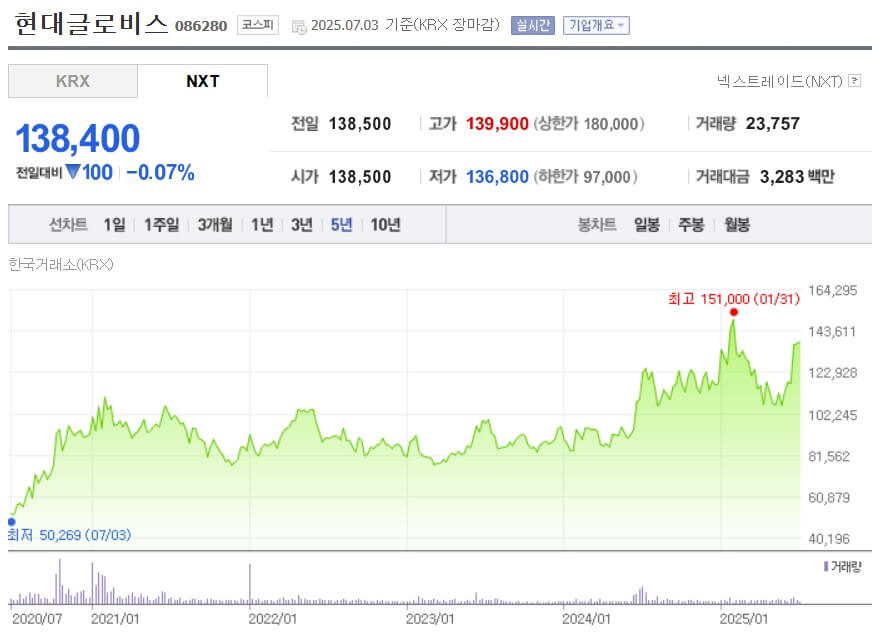Click the 2025/01 axis date label
Image resolution: width=872 pixels, height=635 pixels.
click(744, 619)
